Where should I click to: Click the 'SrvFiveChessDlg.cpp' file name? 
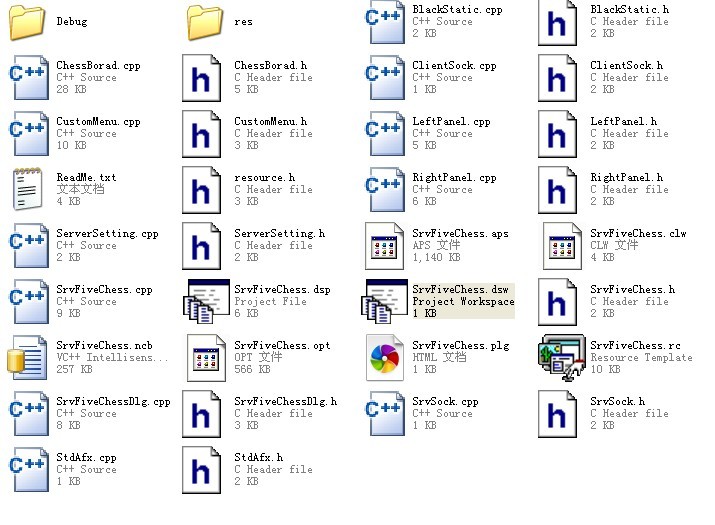pyautogui.click(x=113, y=402)
